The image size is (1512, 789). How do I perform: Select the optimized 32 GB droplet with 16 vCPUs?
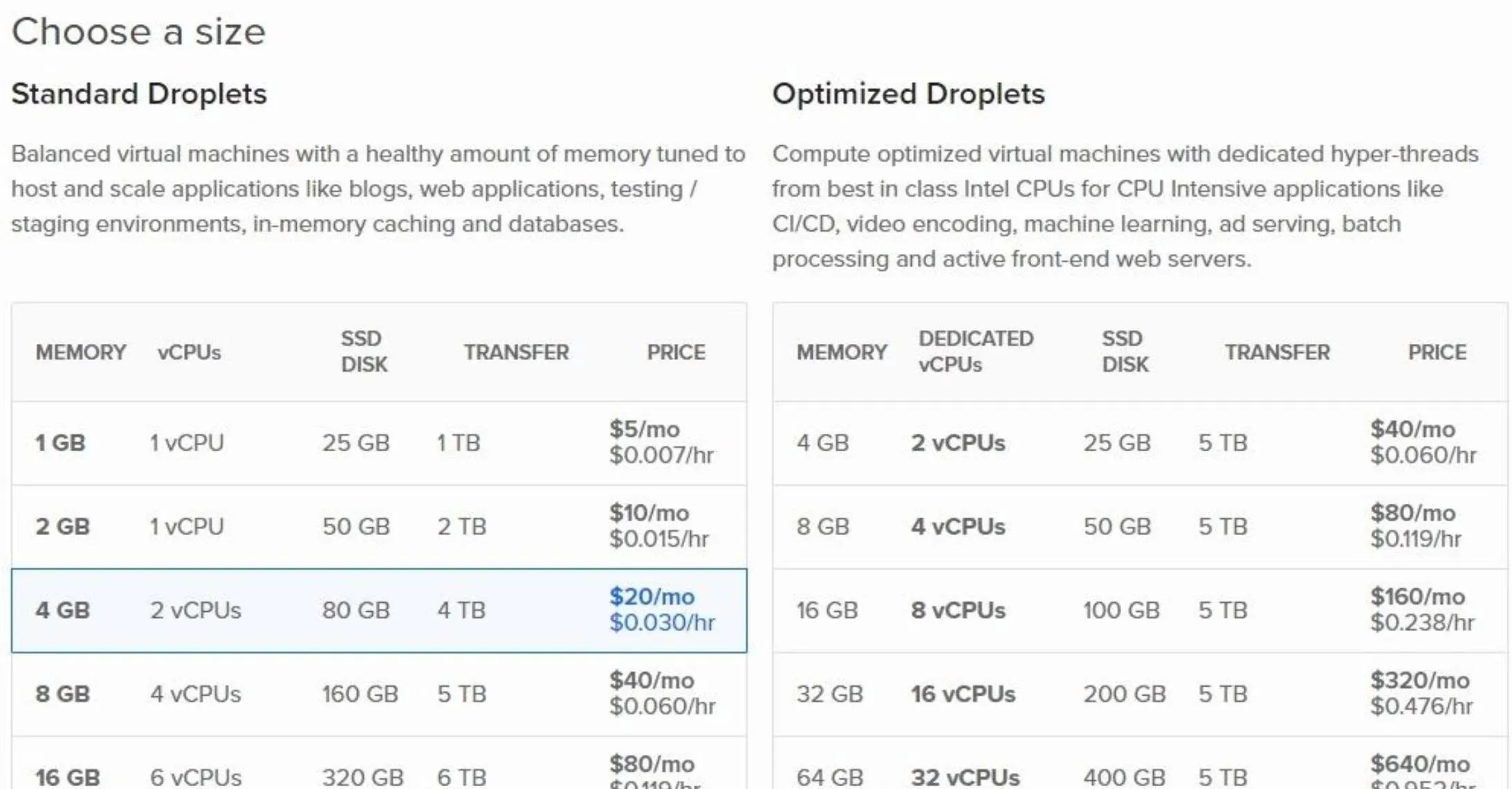pyautogui.click(x=1140, y=694)
